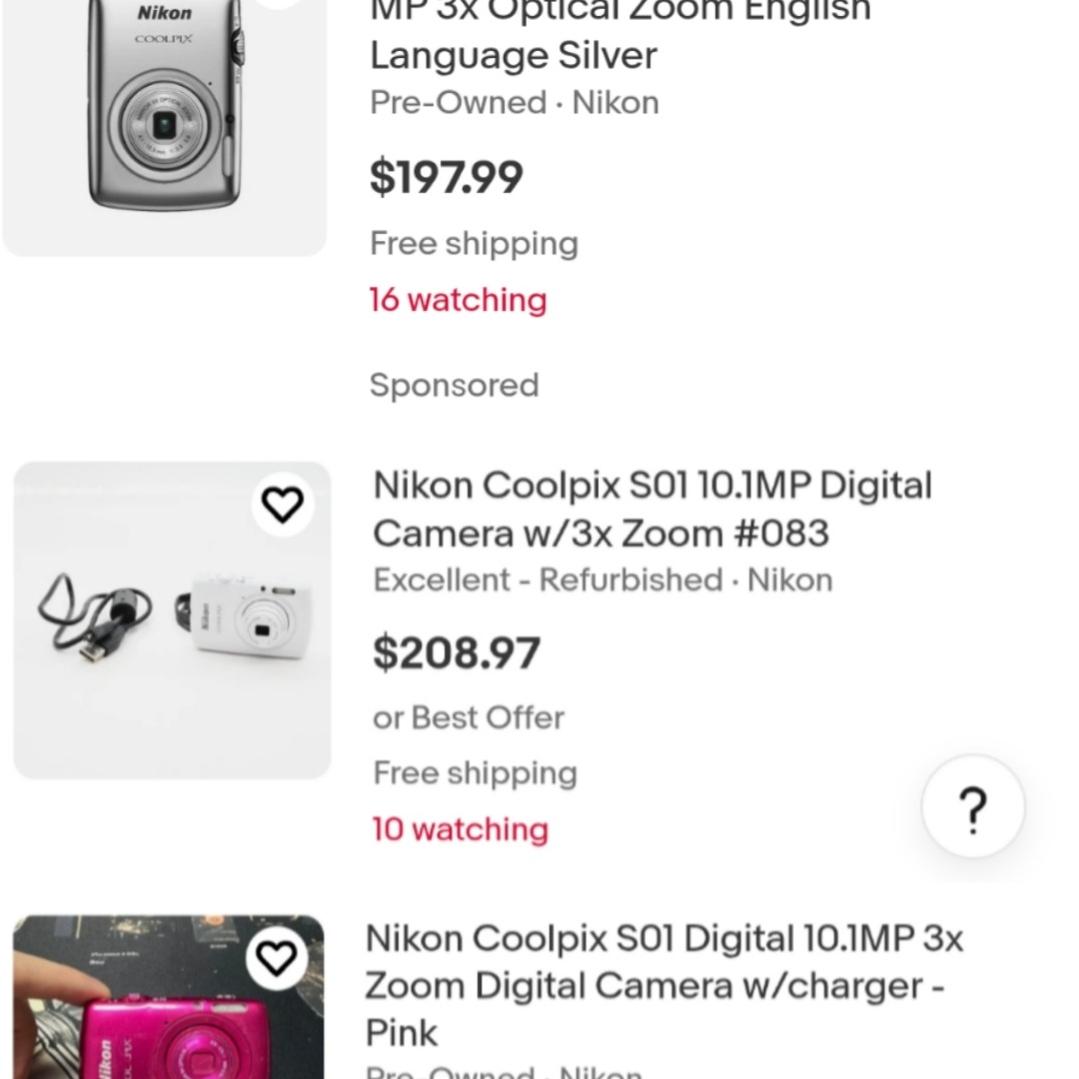The height and width of the screenshot is (1079, 1079).
Task: Open the help question mark button
Action: [x=973, y=808]
